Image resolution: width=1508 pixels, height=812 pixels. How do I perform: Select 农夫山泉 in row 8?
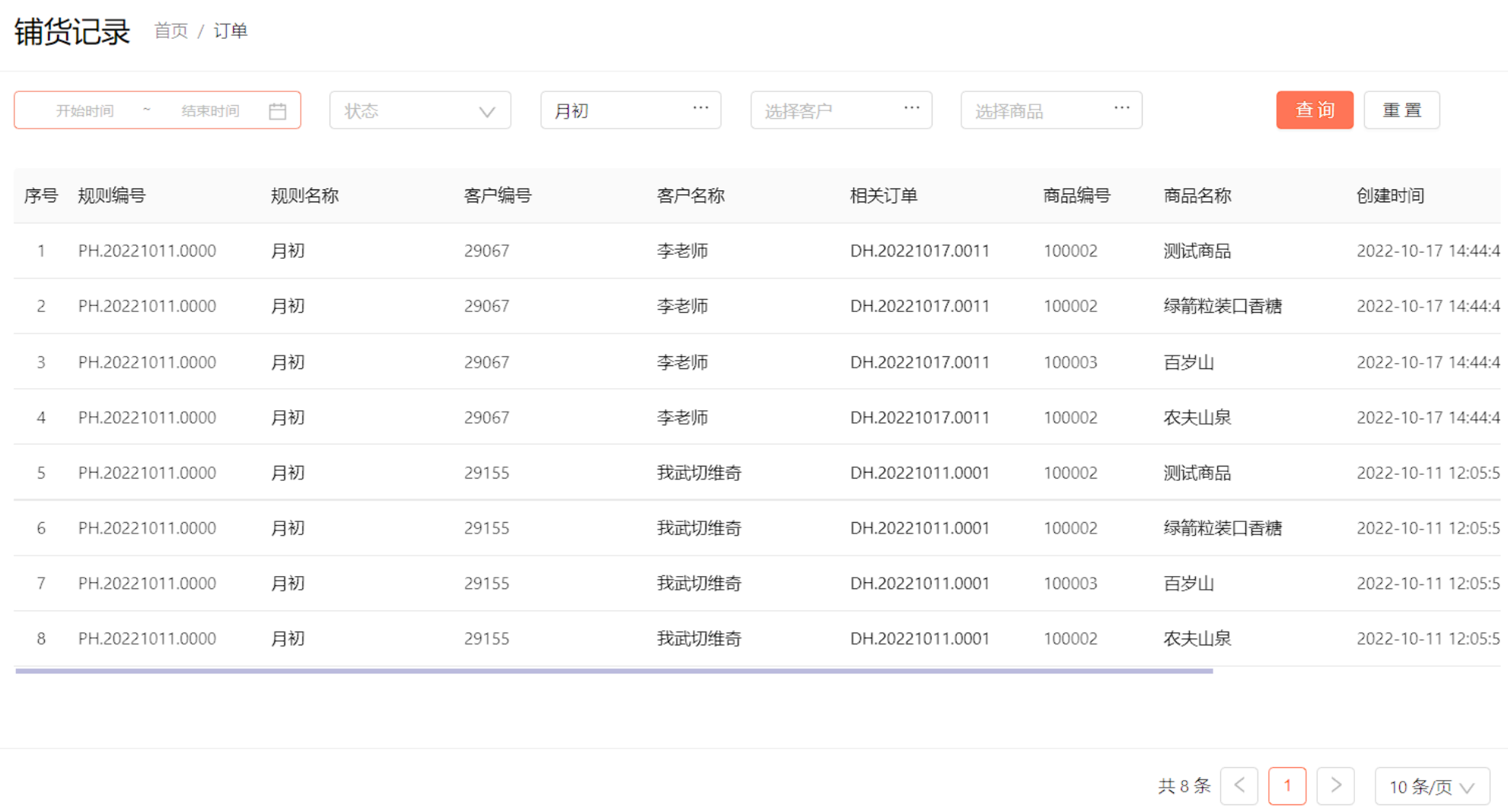coord(1197,638)
